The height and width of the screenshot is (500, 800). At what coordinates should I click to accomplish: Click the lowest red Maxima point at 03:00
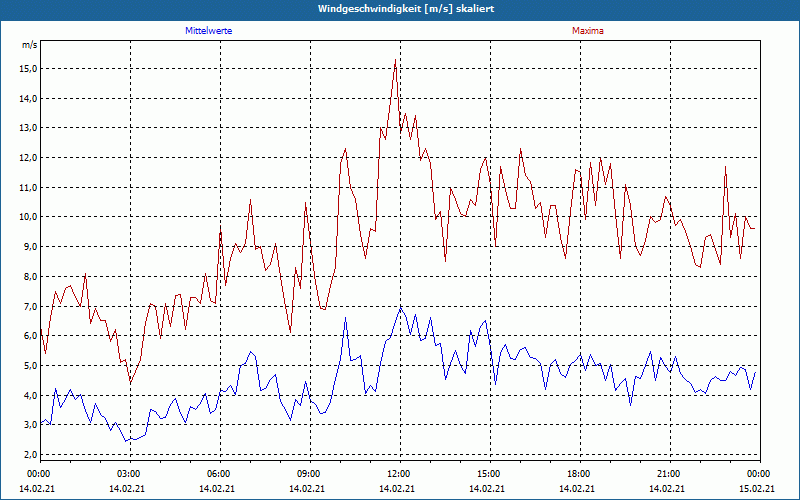coord(131,382)
